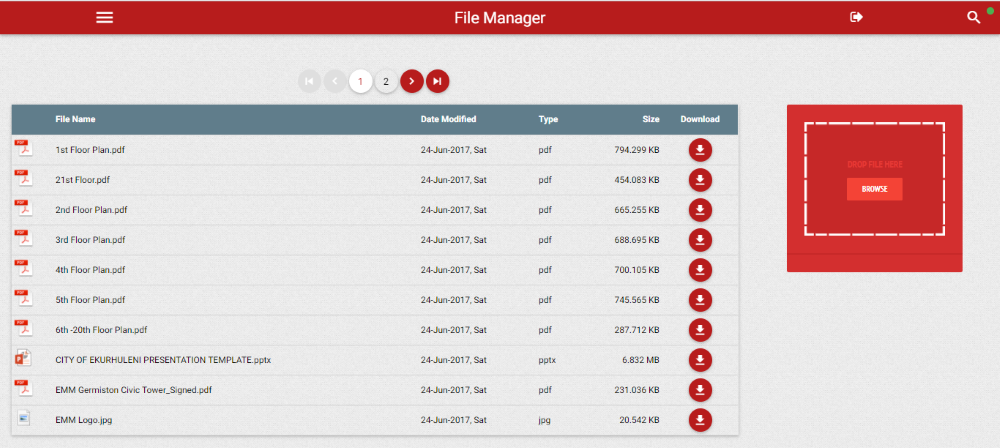This screenshot has height=448, width=1000.
Task: Select file name 6th -20th Floor Plan.pdf
Action: (x=101, y=330)
